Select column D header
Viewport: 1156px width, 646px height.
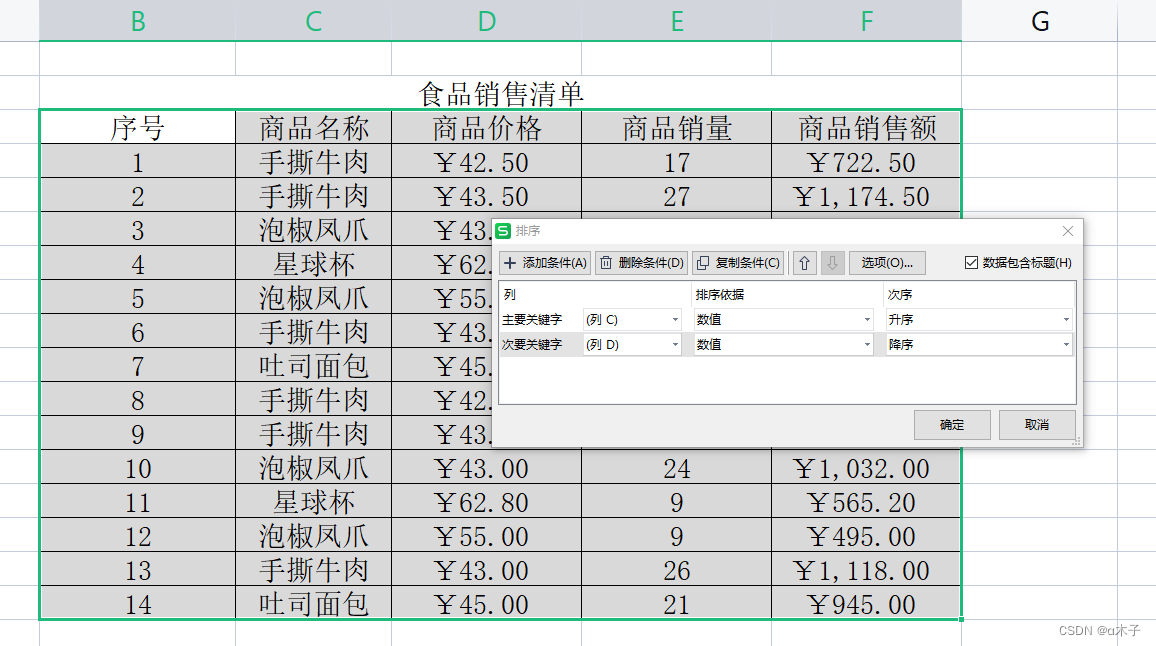coord(487,21)
